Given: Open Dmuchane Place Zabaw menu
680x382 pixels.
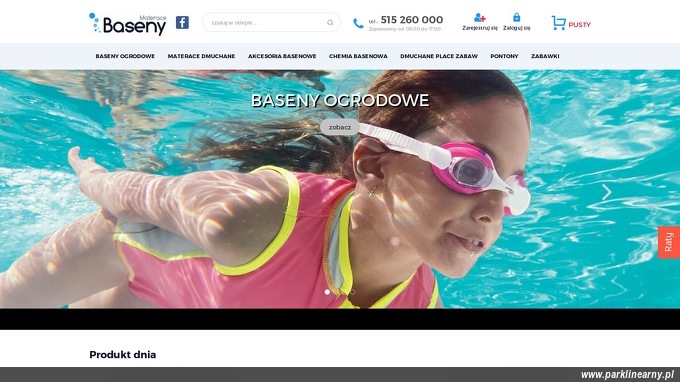Looking at the screenshot, I should tap(439, 56).
